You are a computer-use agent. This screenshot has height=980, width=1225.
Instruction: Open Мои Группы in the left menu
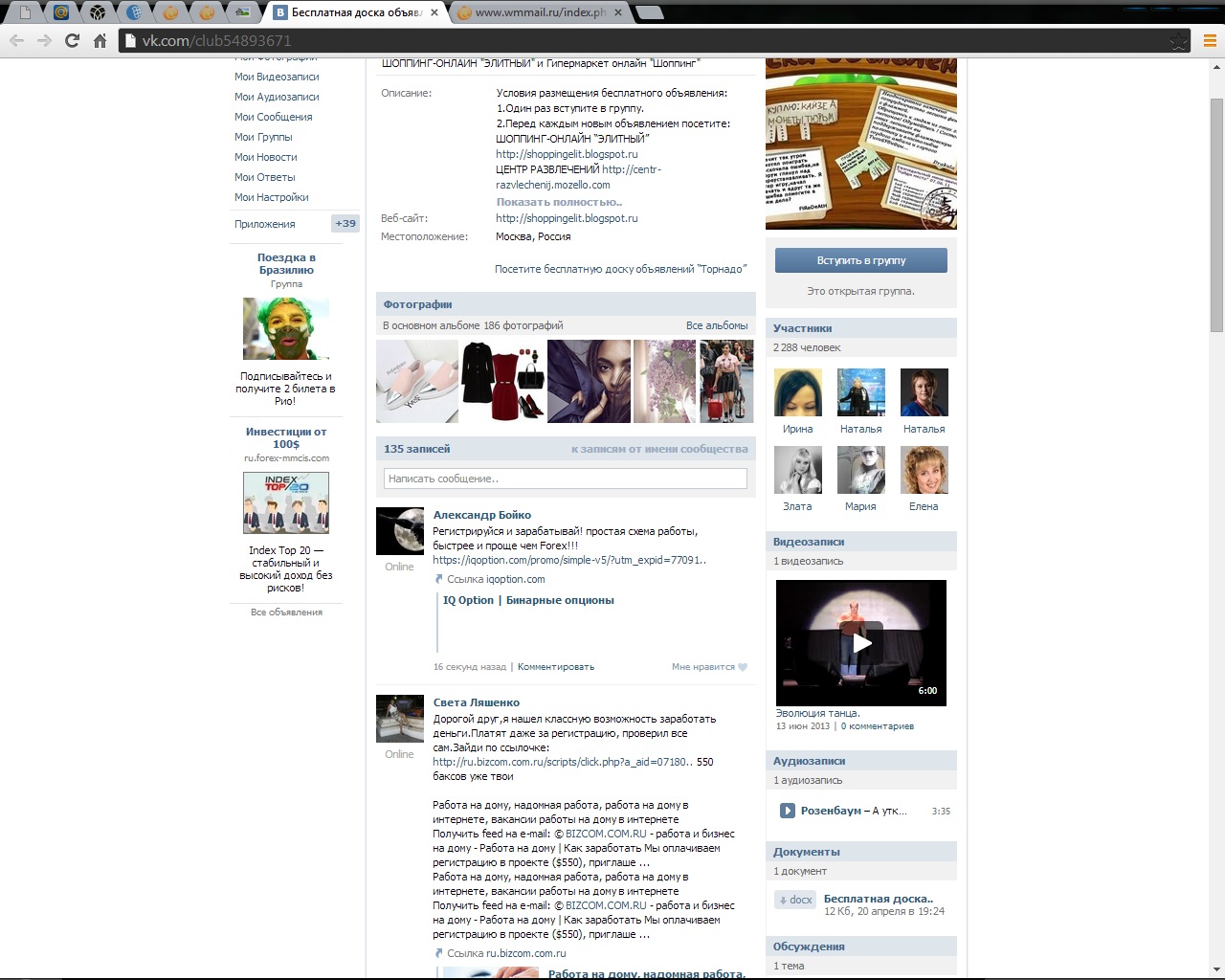coord(263,137)
